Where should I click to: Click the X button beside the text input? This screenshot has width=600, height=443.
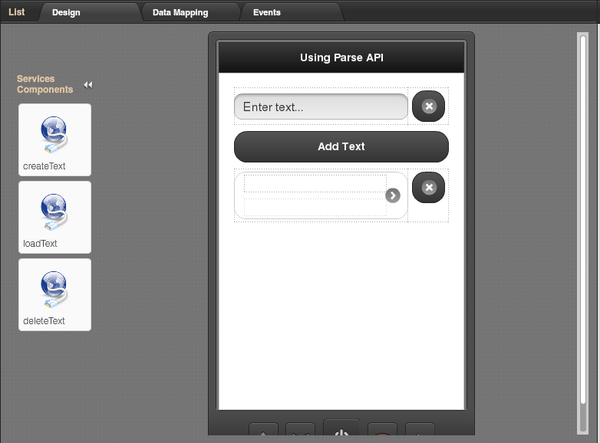tap(429, 106)
